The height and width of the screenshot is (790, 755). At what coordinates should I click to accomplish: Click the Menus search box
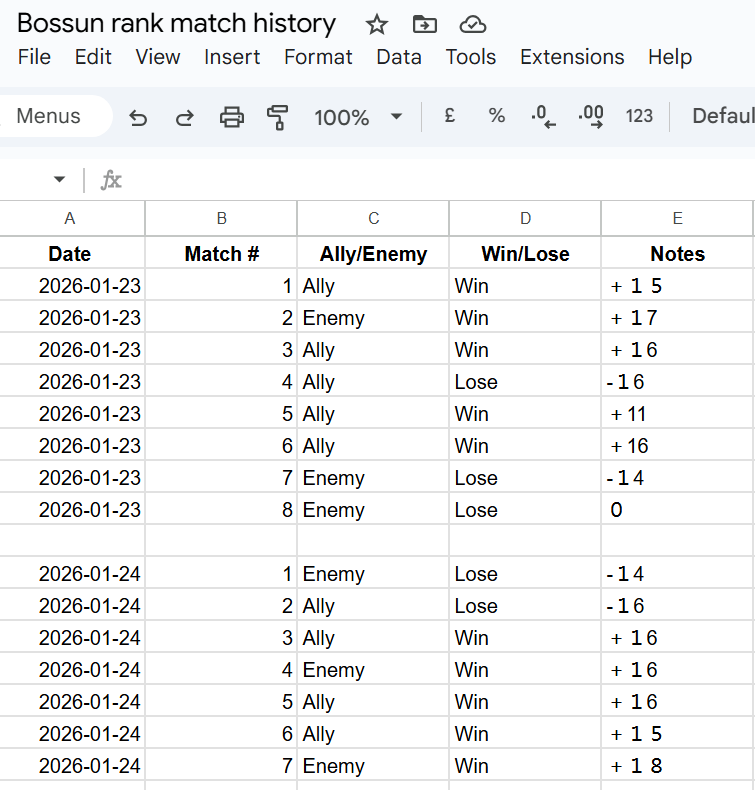pyautogui.click(x=55, y=116)
